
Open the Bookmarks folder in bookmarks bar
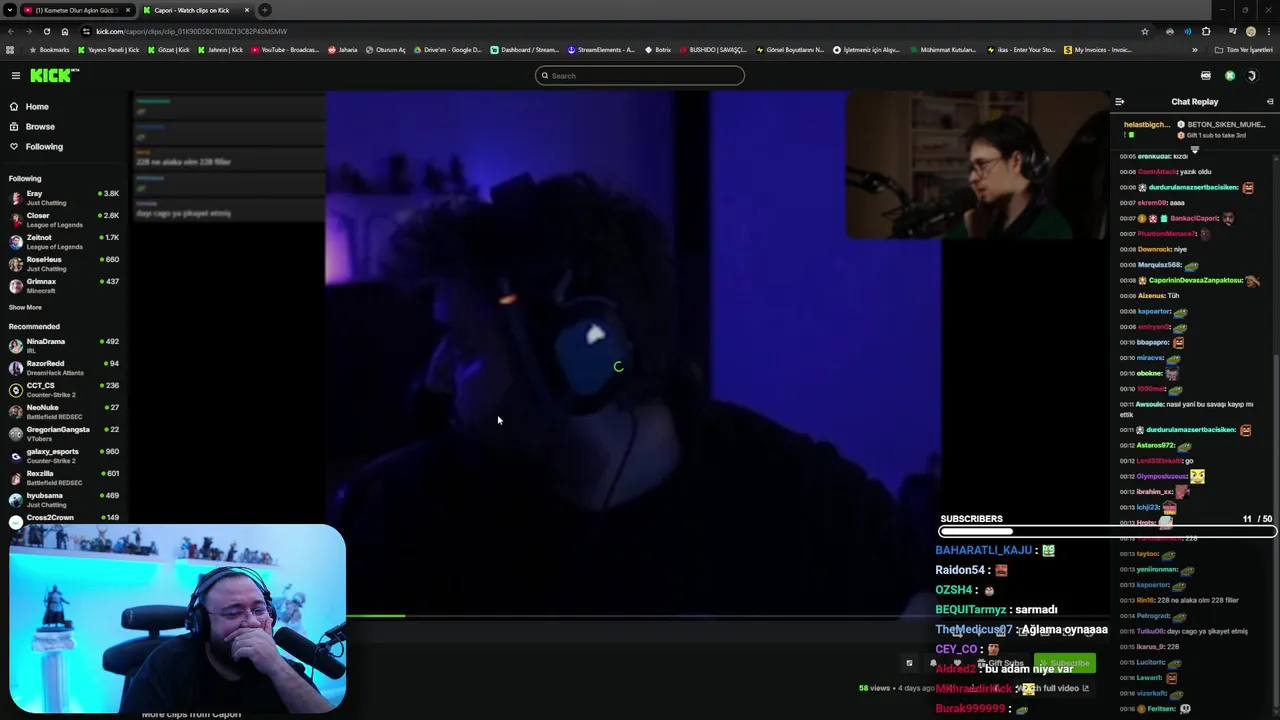click(x=49, y=49)
